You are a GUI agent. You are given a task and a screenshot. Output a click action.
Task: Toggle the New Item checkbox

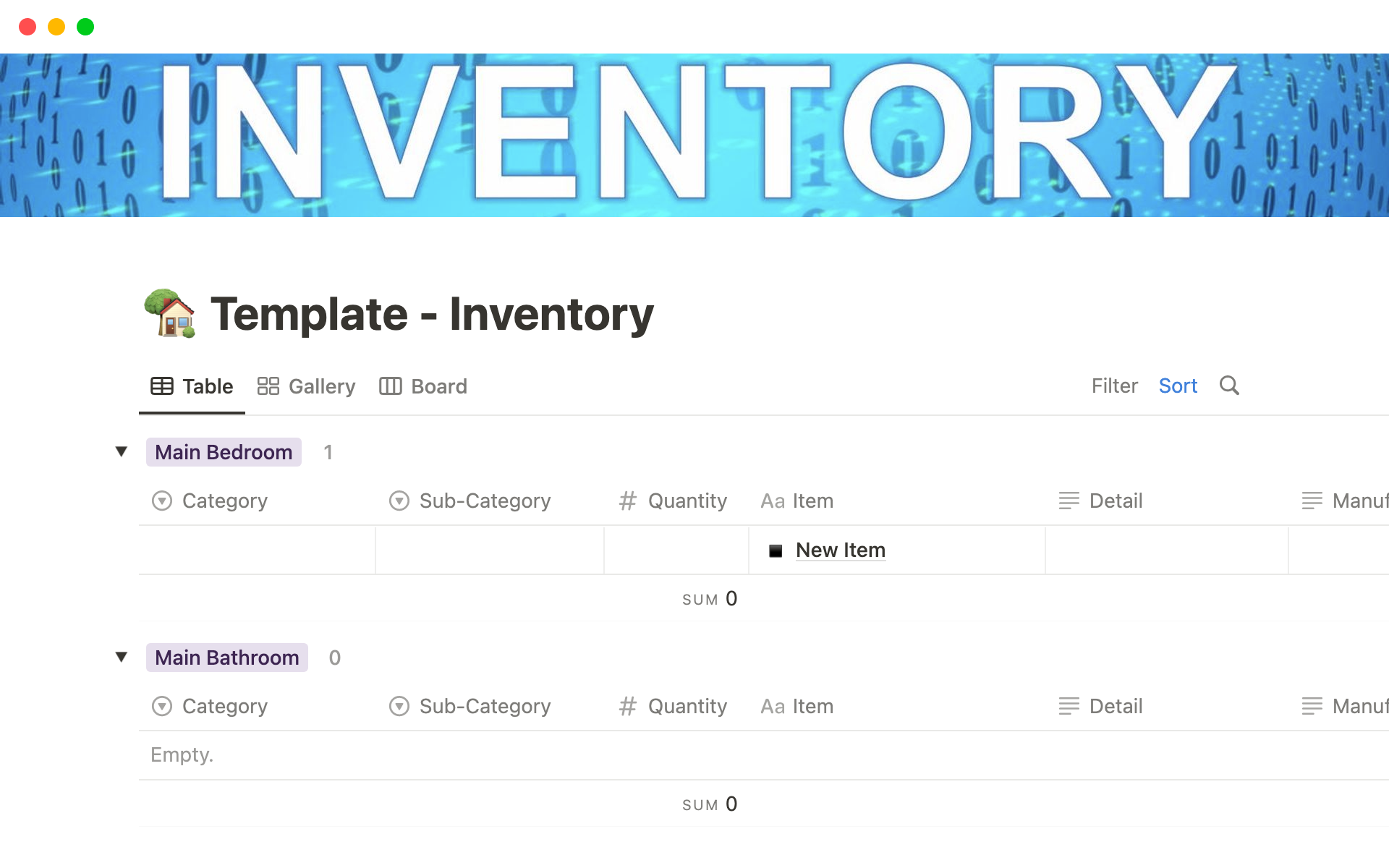776,550
